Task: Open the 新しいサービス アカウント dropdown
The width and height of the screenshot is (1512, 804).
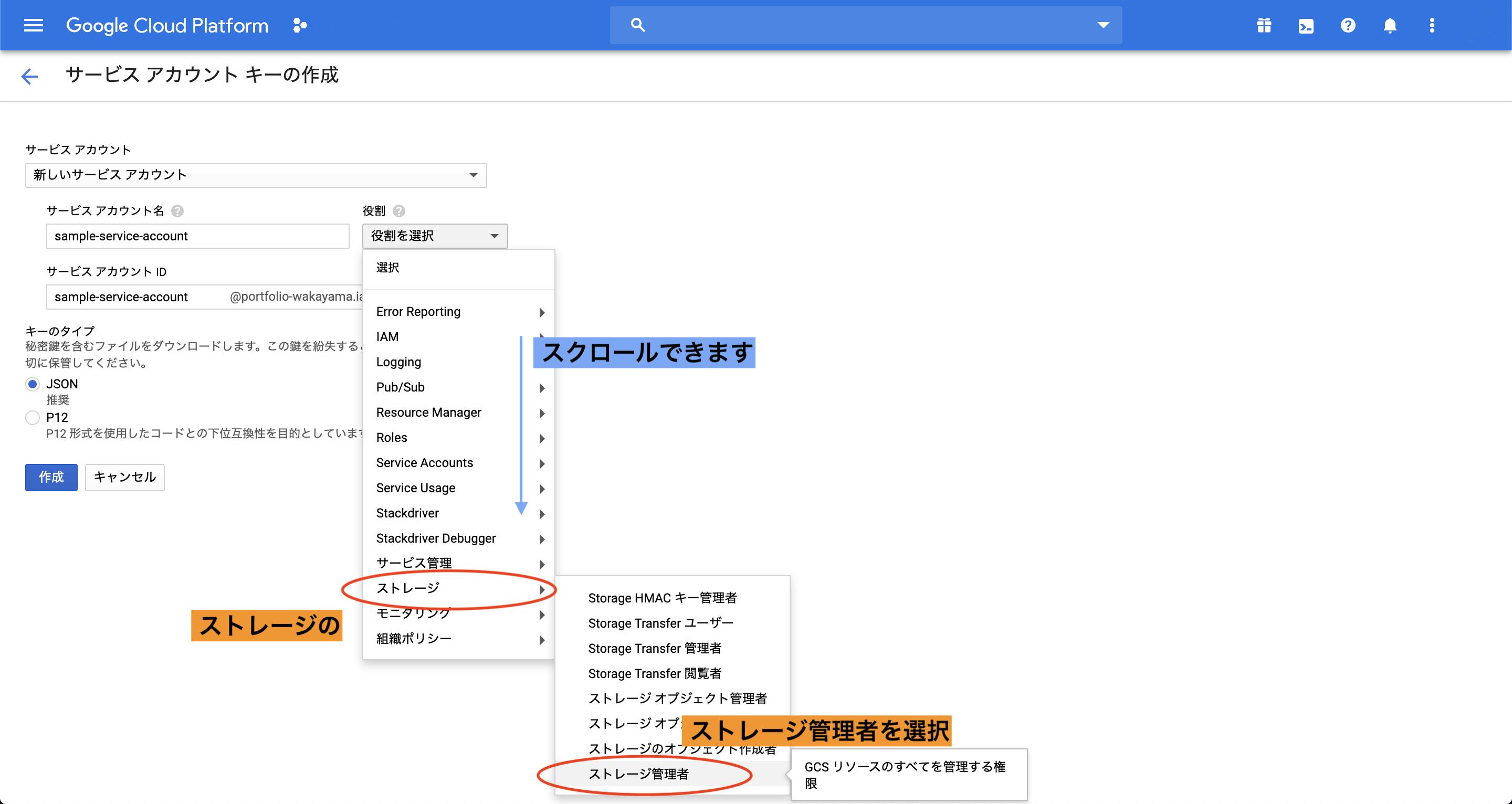Action: 256,175
